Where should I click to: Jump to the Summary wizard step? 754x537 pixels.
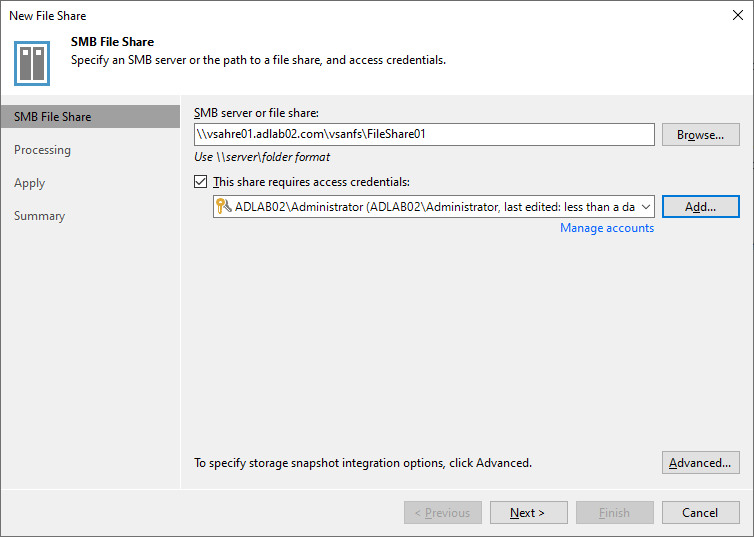pyautogui.click(x=39, y=216)
